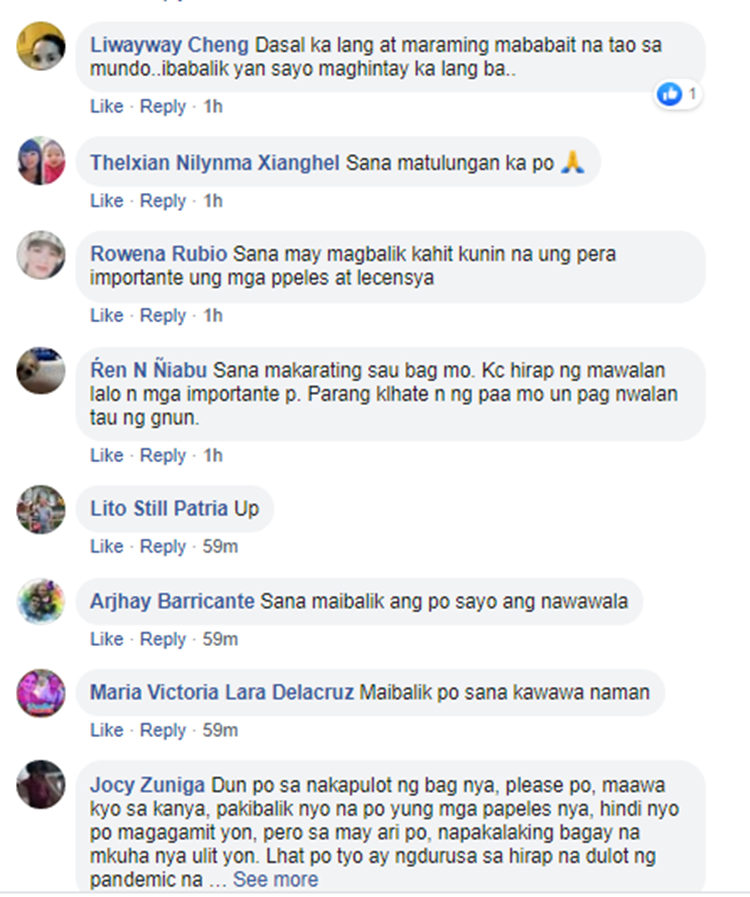Reply to Thelxian Nilynma Xianghel's comment
The height and width of the screenshot is (897, 750).
(163, 201)
